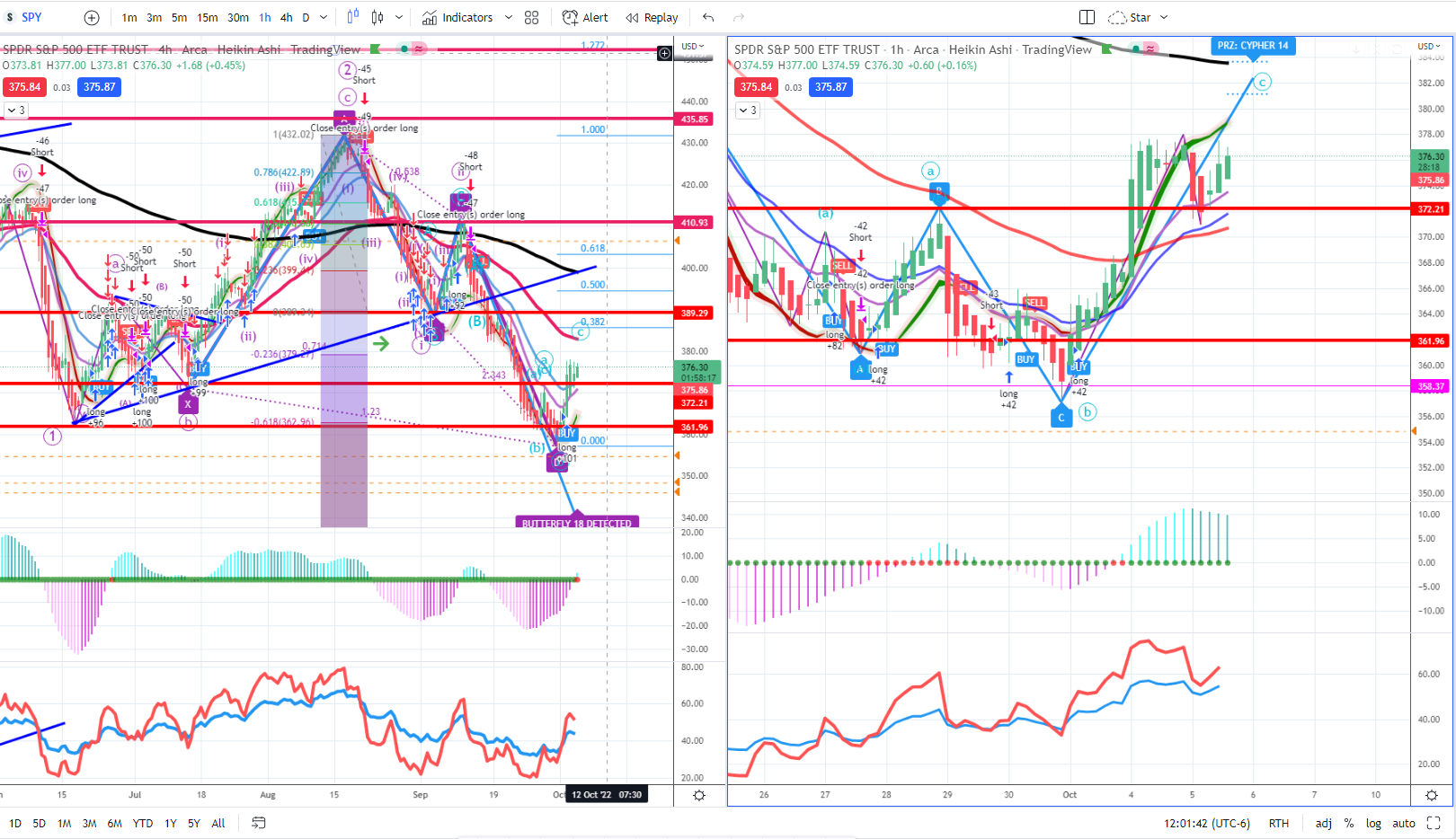Select the candlestick chart type icon
Image resolution: width=1456 pixels, height=839 pixels.
(377, 17)
